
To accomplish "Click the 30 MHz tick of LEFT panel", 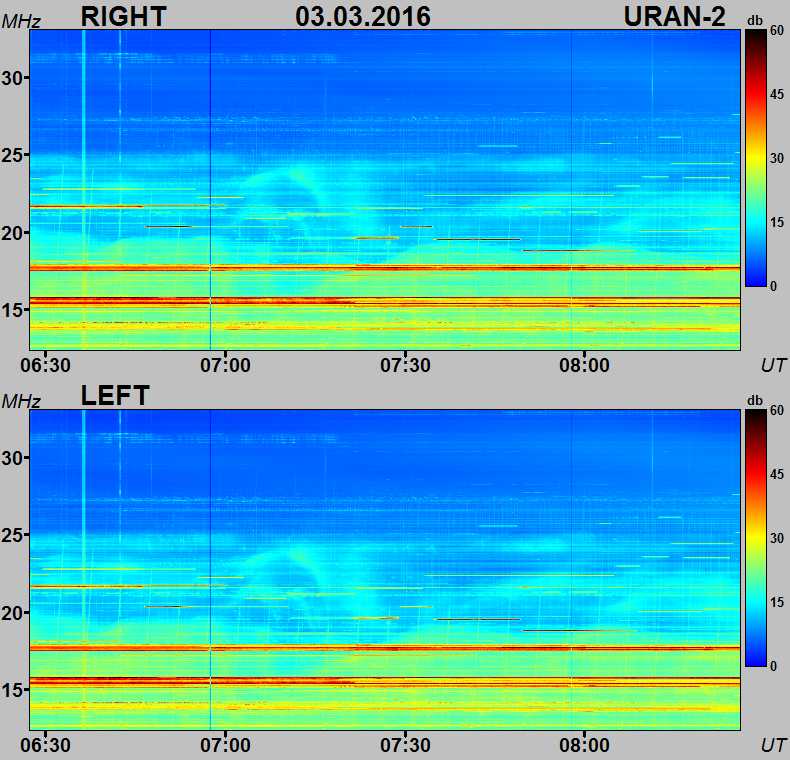I will [12, 458].
